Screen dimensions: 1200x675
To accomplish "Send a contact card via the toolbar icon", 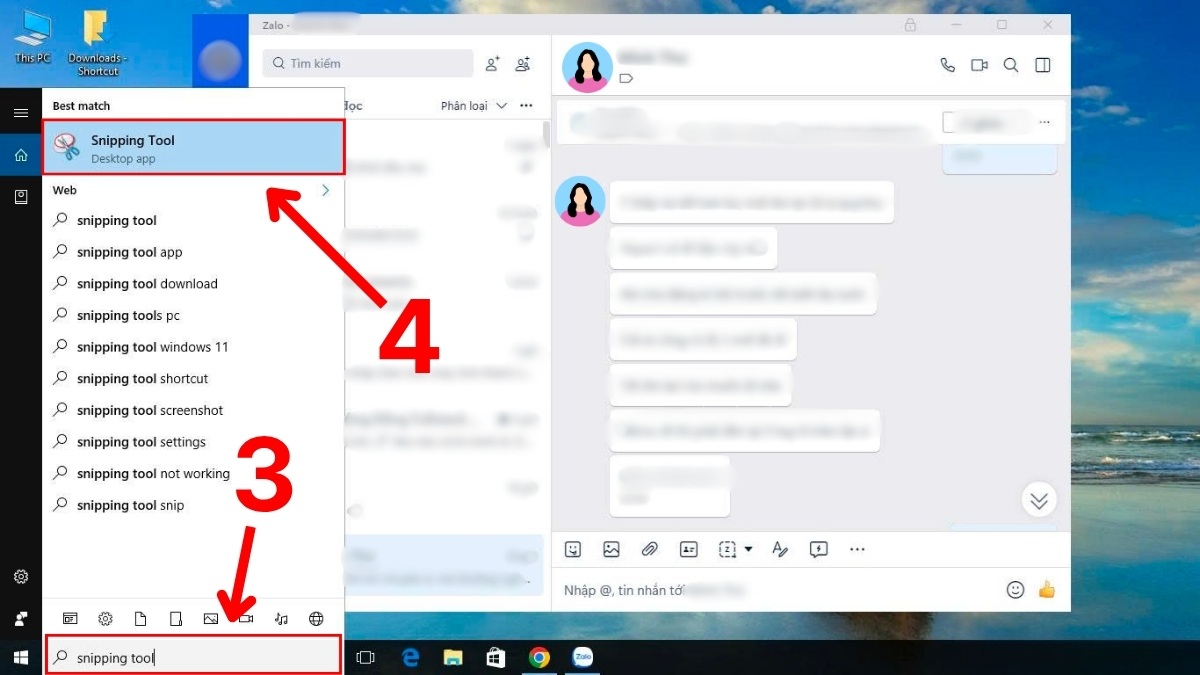I will pos(688,549).
